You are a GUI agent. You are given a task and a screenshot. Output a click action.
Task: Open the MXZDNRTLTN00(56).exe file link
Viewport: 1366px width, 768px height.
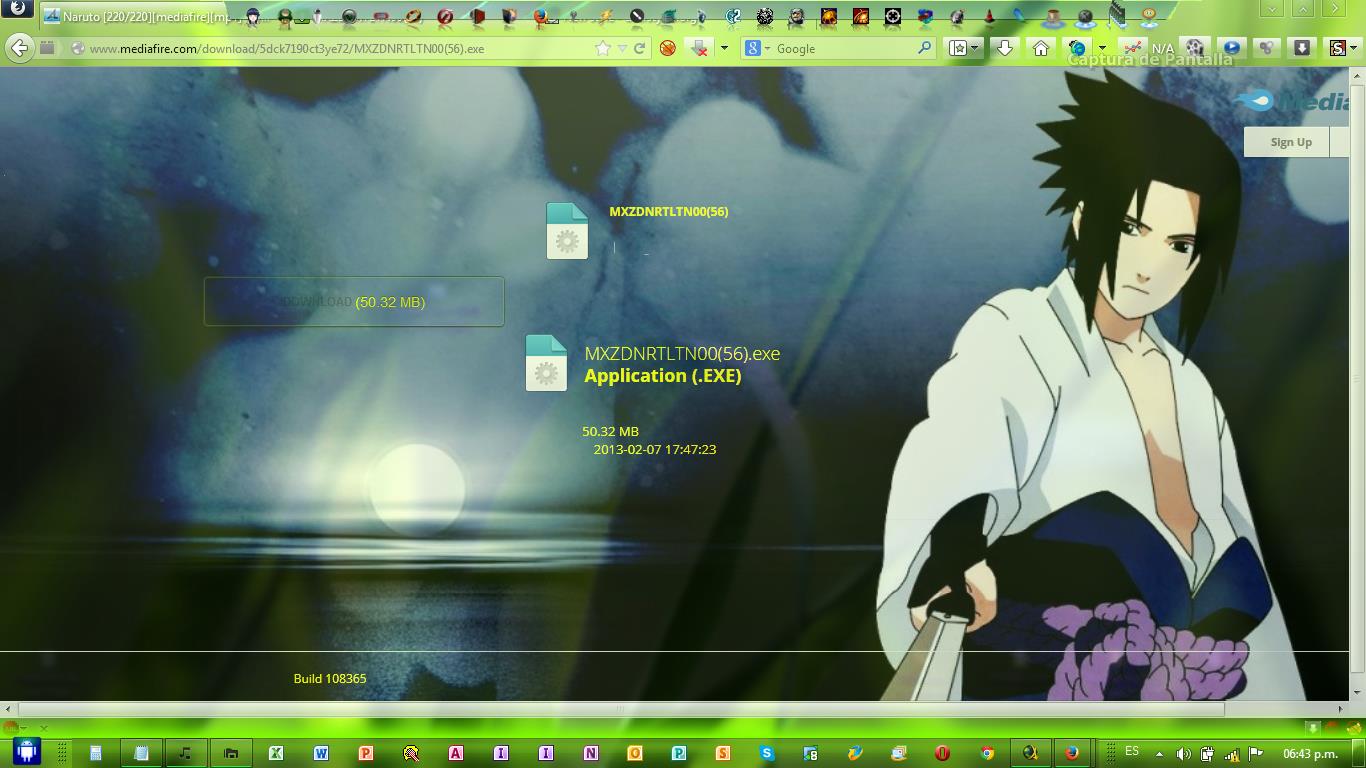pyautogui.click(x=681, y=353)
